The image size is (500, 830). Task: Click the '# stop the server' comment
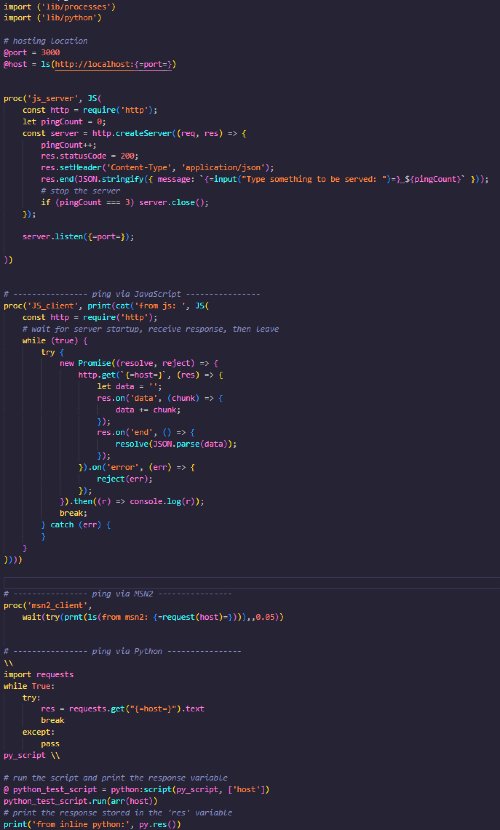coord(80,191)
